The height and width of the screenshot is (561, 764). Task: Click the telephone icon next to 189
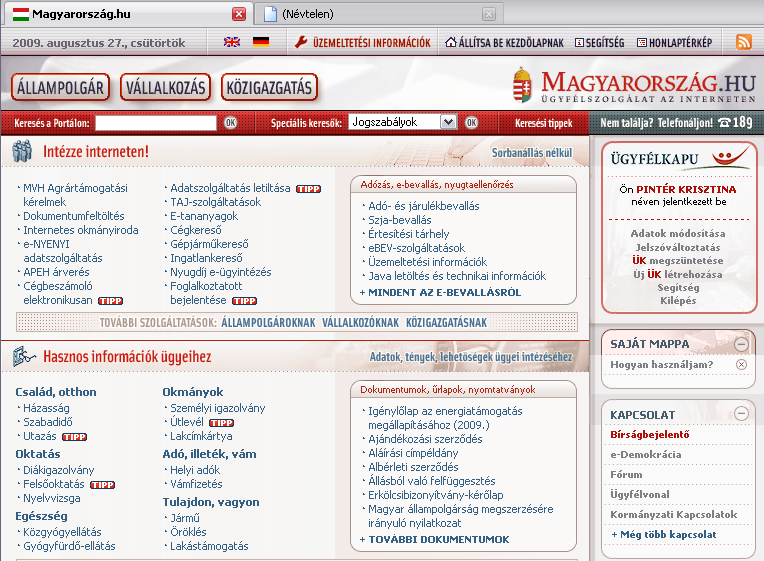point(725,123)
